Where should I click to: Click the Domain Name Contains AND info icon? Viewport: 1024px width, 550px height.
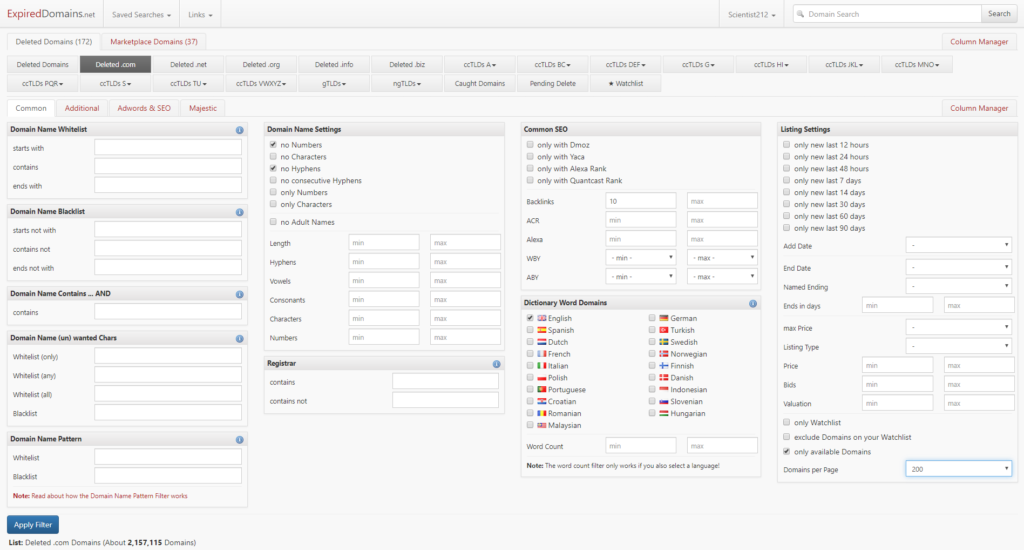point(240,294)
